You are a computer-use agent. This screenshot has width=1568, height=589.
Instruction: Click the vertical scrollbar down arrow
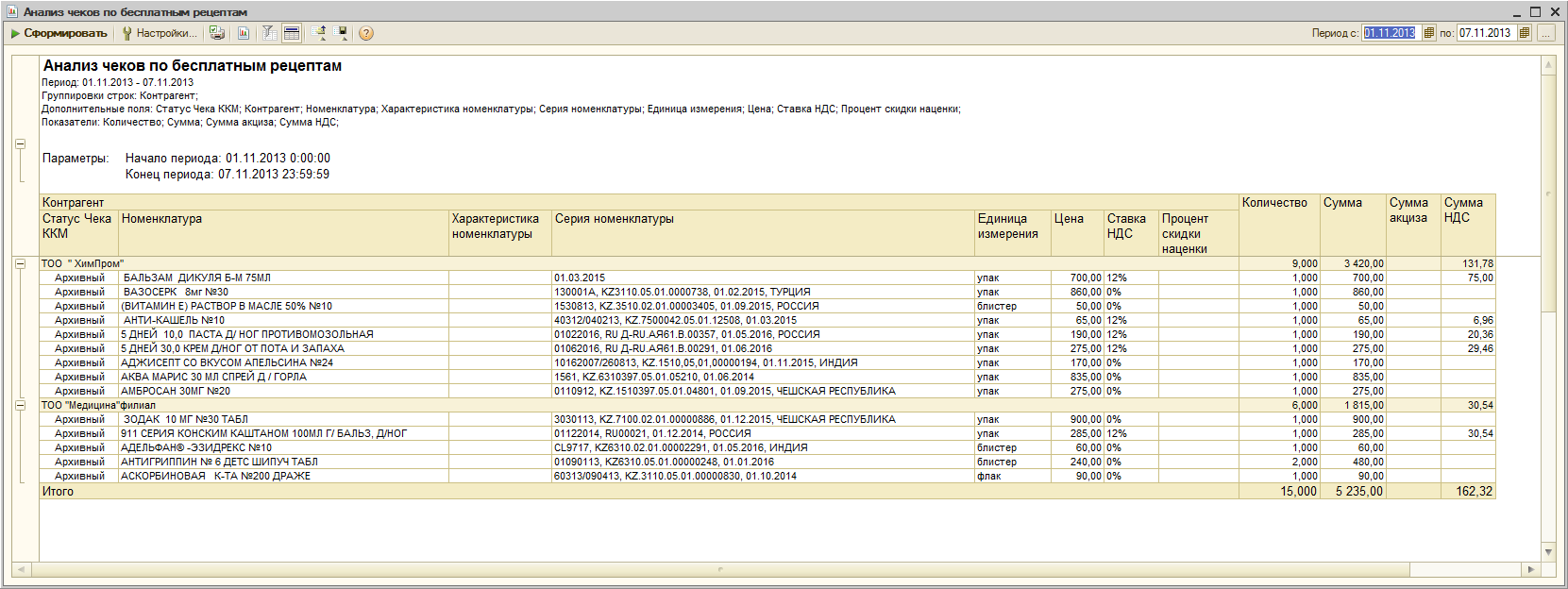point(1548,552)
